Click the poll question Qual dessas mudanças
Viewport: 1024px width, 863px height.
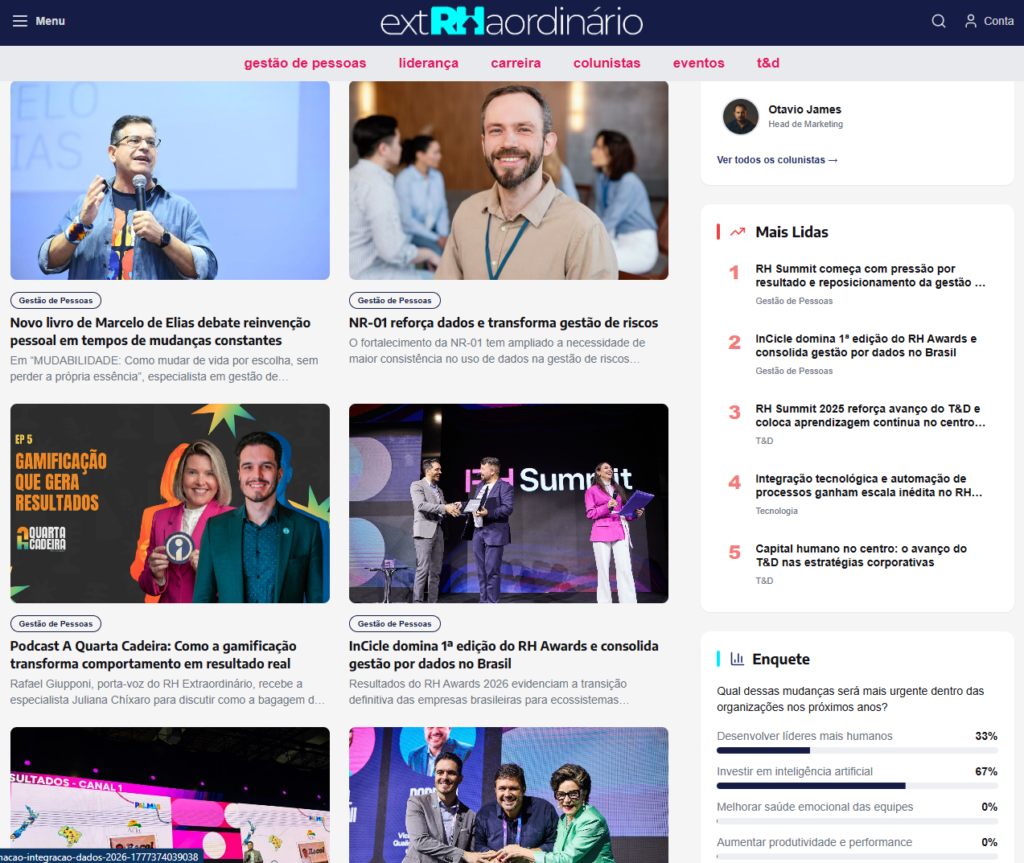850,699
